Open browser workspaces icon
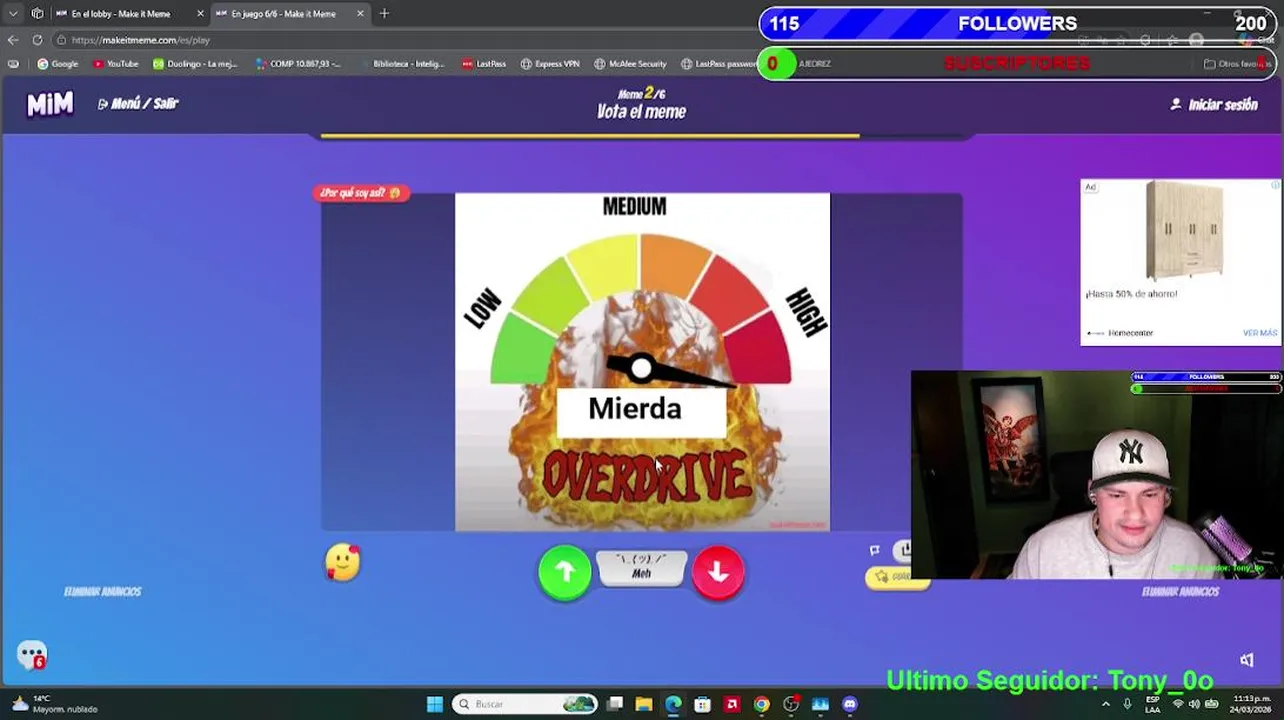 pos(37,14)
